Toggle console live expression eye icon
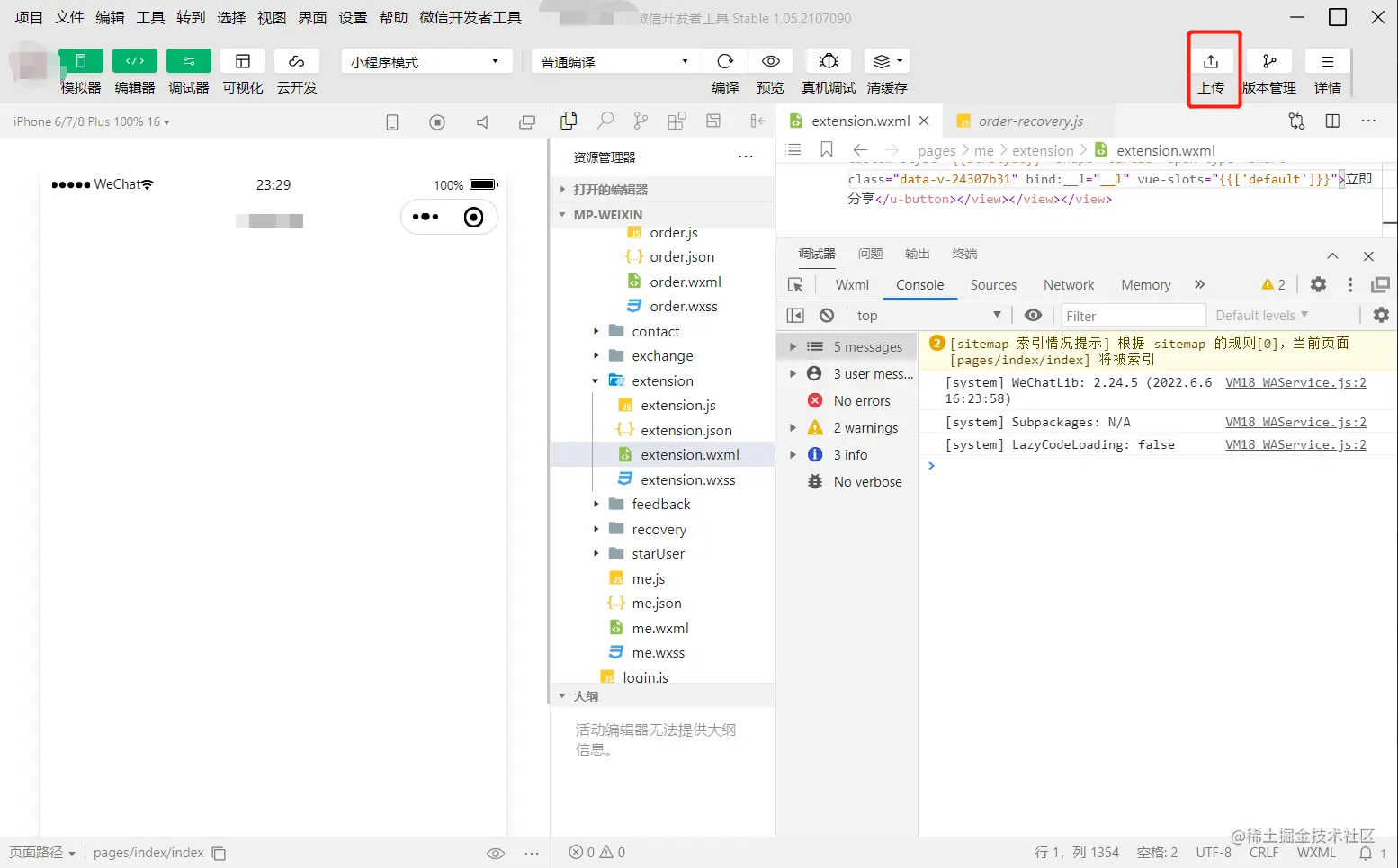Screen dimensions: 1398x868 [x=1034, y=315]
